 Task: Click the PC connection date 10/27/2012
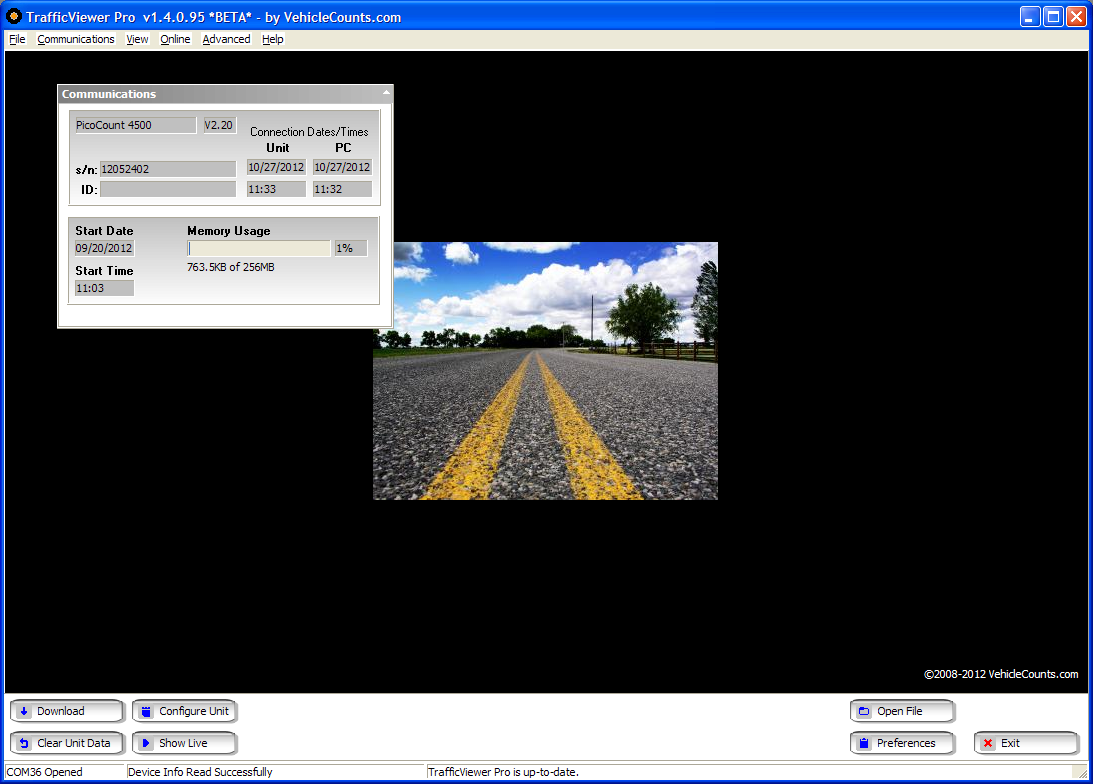(342, 167)
